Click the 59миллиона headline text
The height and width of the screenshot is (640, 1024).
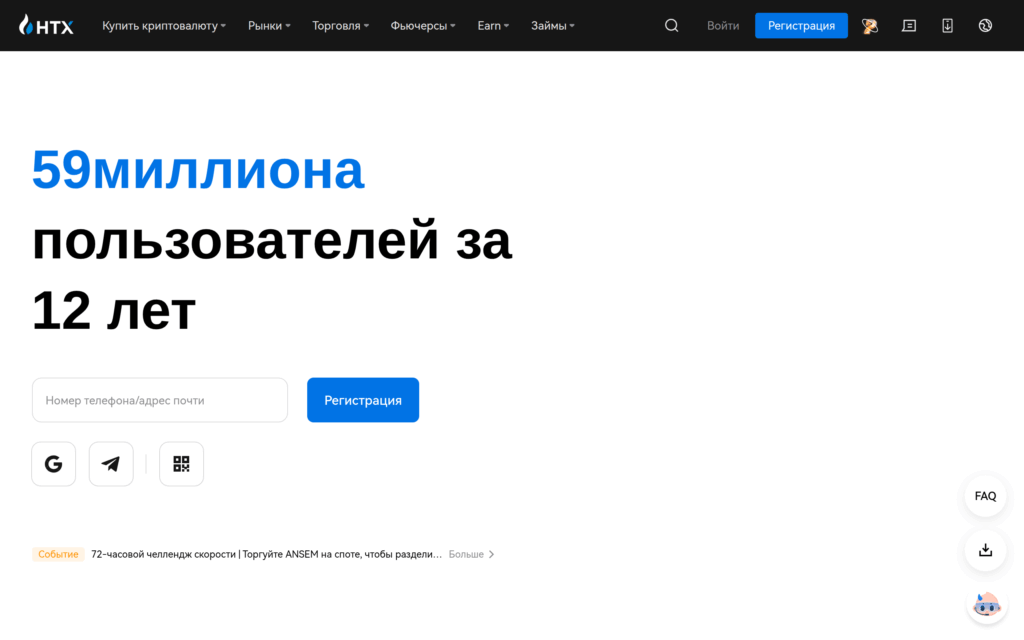[x=198, y=170]
